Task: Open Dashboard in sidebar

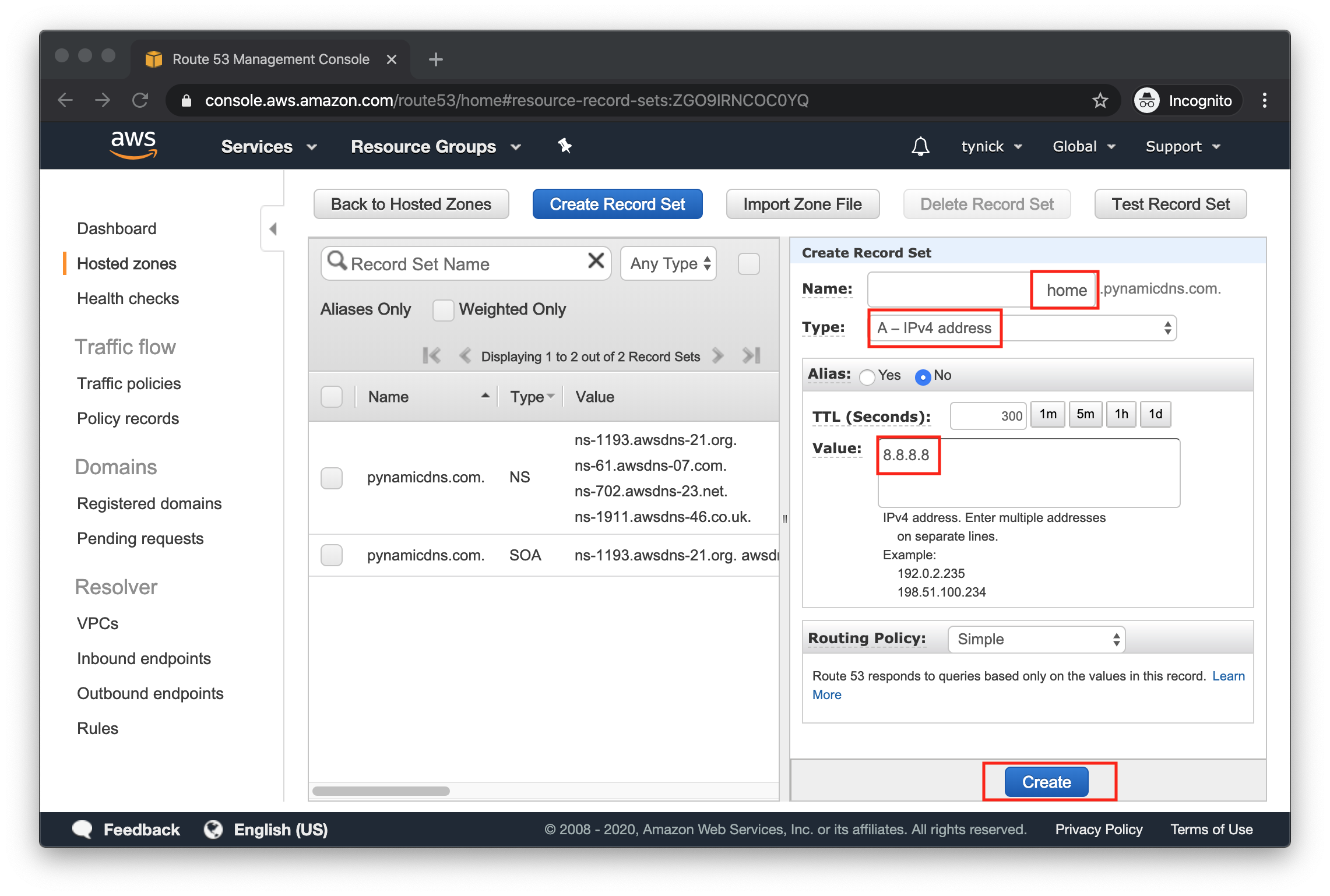Action: pos(117,228)
